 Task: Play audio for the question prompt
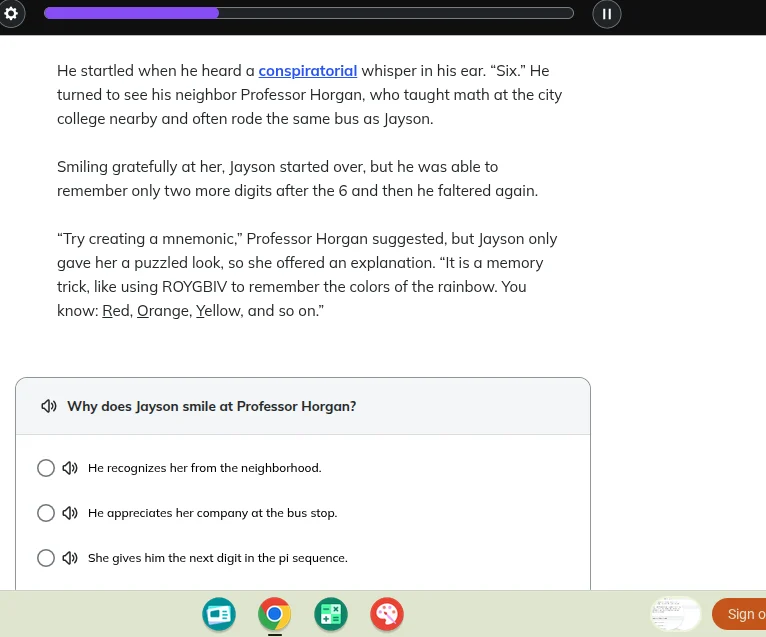pos(48,407)
